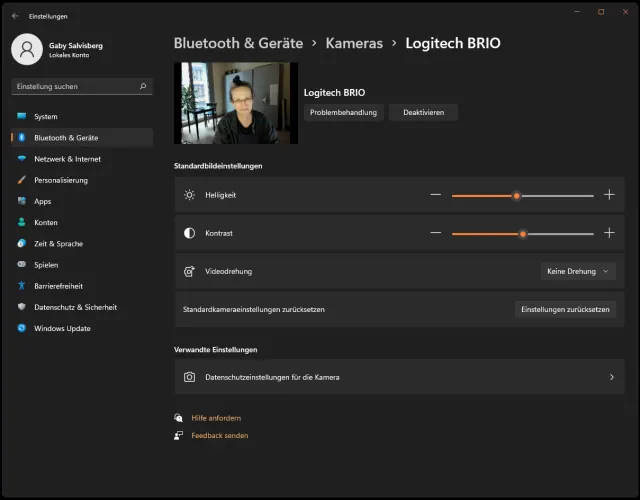Click the Deaktivieren camera button
Image resolution: width=640 pixels, height=500 pixels.
[423, 113]
